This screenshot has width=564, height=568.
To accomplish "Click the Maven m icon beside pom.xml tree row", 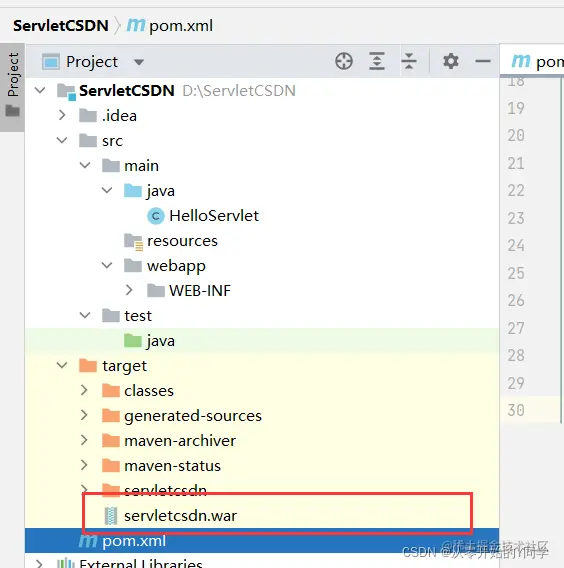I will pos(88,541).
